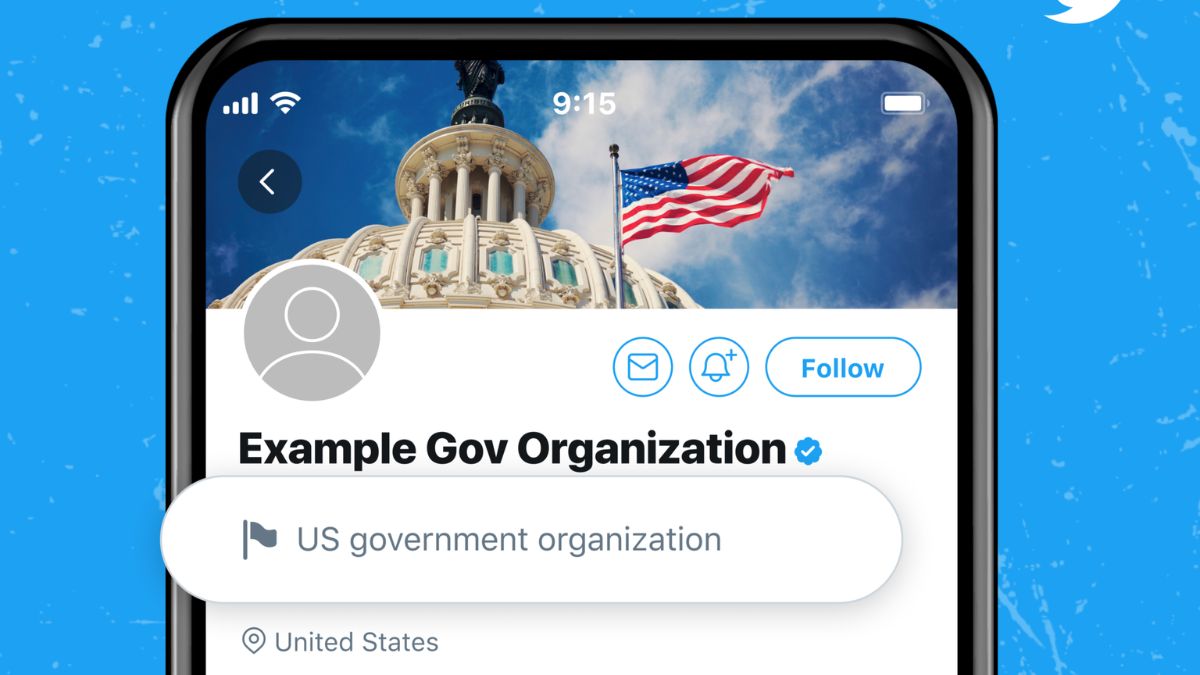Tap the battery indicator icon

coord(904,104)
